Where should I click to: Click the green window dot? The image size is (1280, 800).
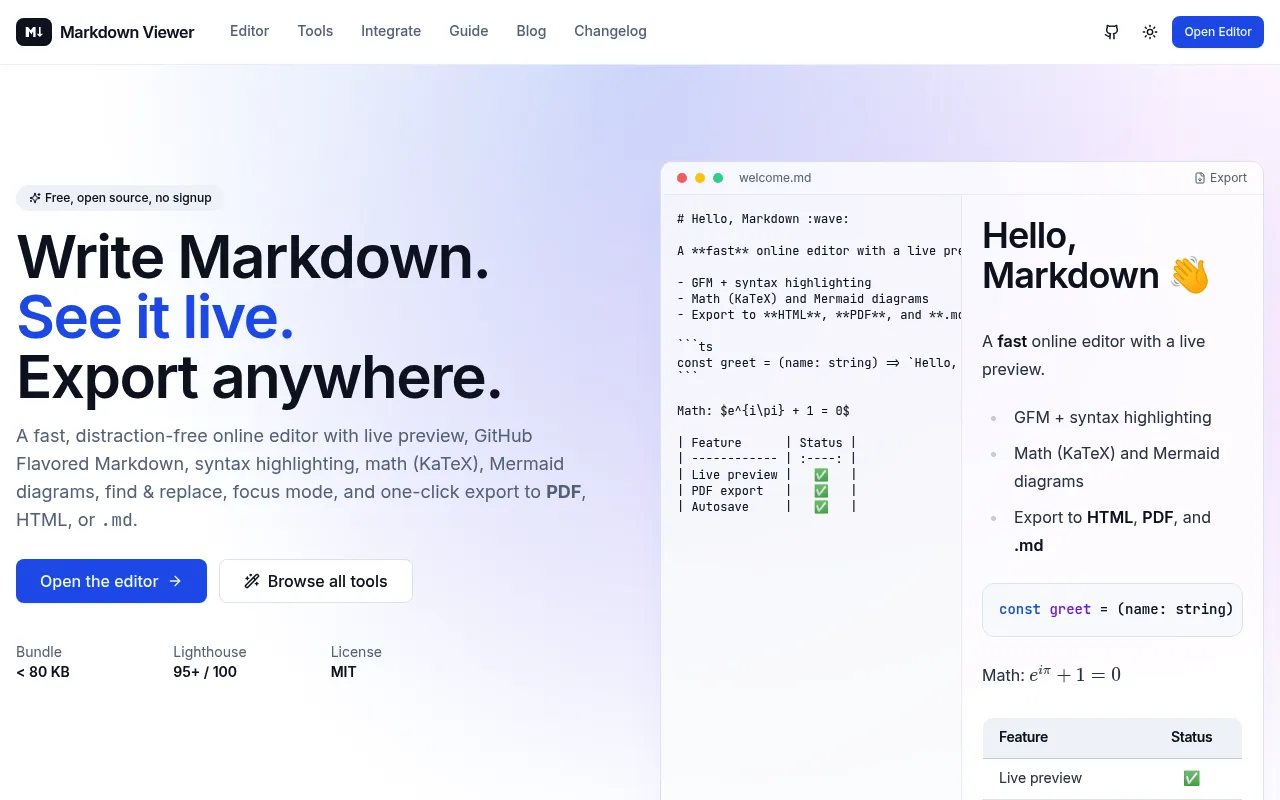point(718,178)
